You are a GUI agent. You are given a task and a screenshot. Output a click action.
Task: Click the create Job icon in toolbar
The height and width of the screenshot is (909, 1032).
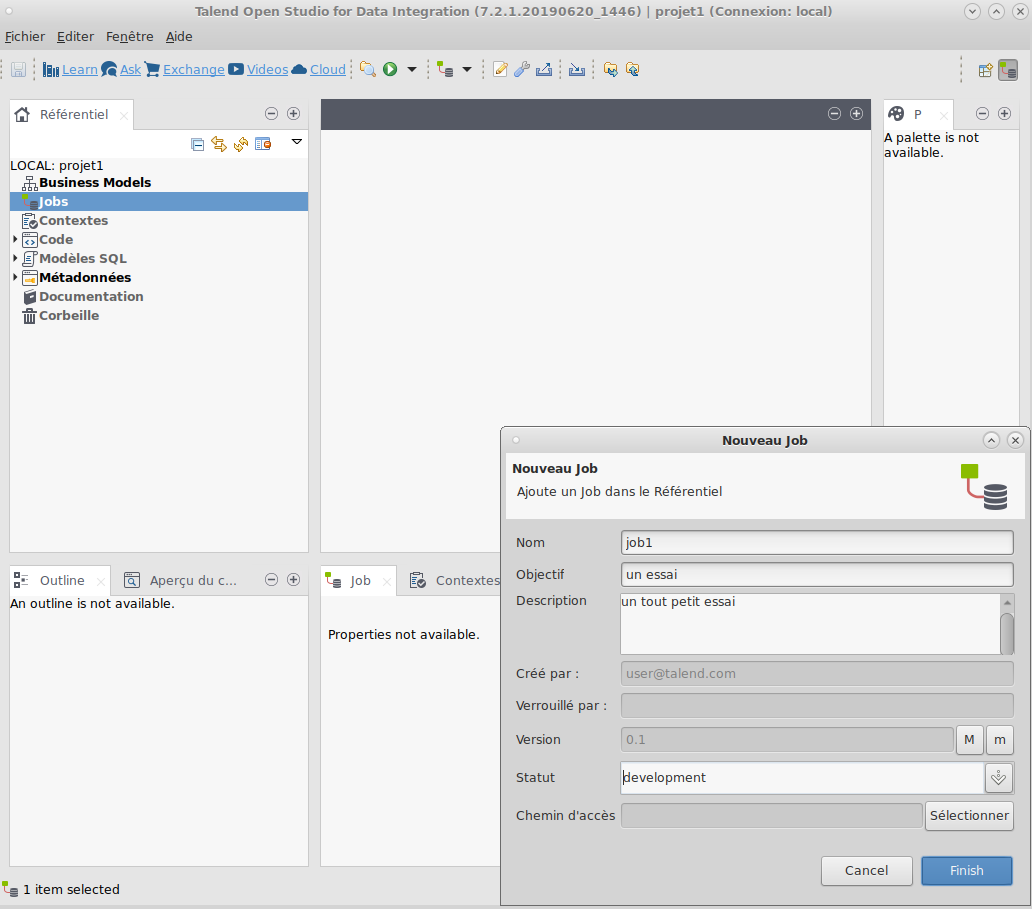pos(445,69)
